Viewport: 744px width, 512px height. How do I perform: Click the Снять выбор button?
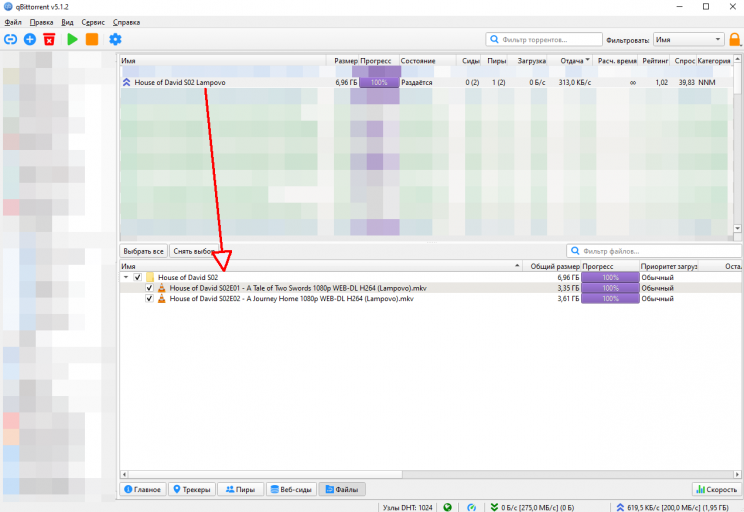[194, 251]
